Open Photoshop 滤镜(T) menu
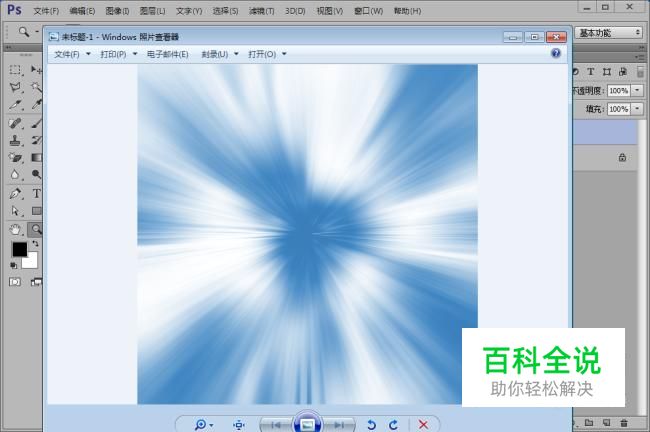Screen dimensions: 650x432 click(262, 11)
